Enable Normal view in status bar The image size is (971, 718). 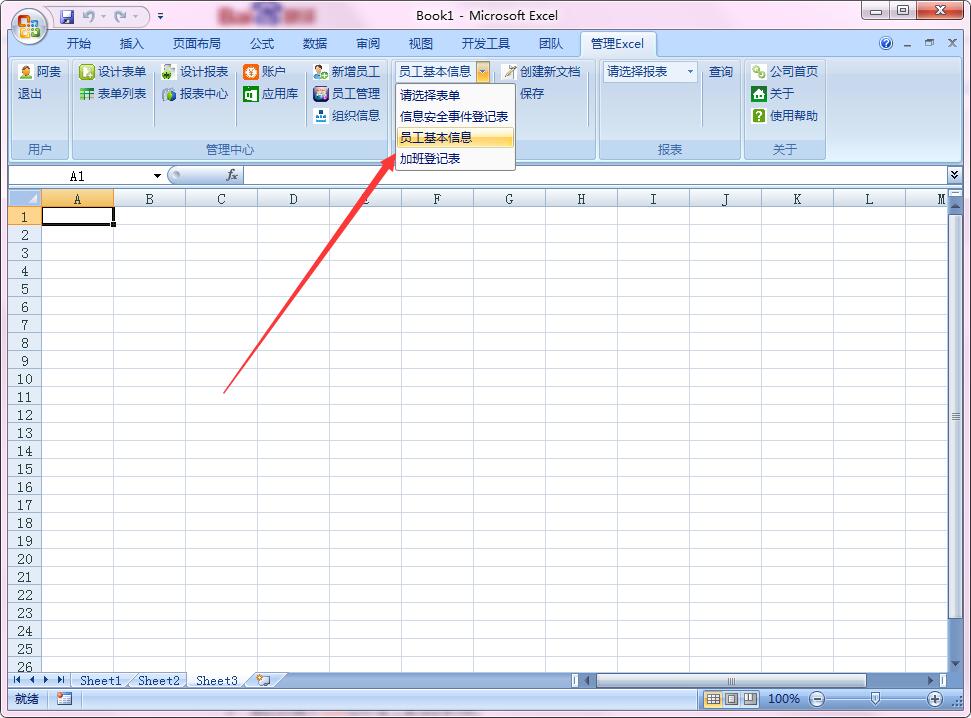(712, 699)
